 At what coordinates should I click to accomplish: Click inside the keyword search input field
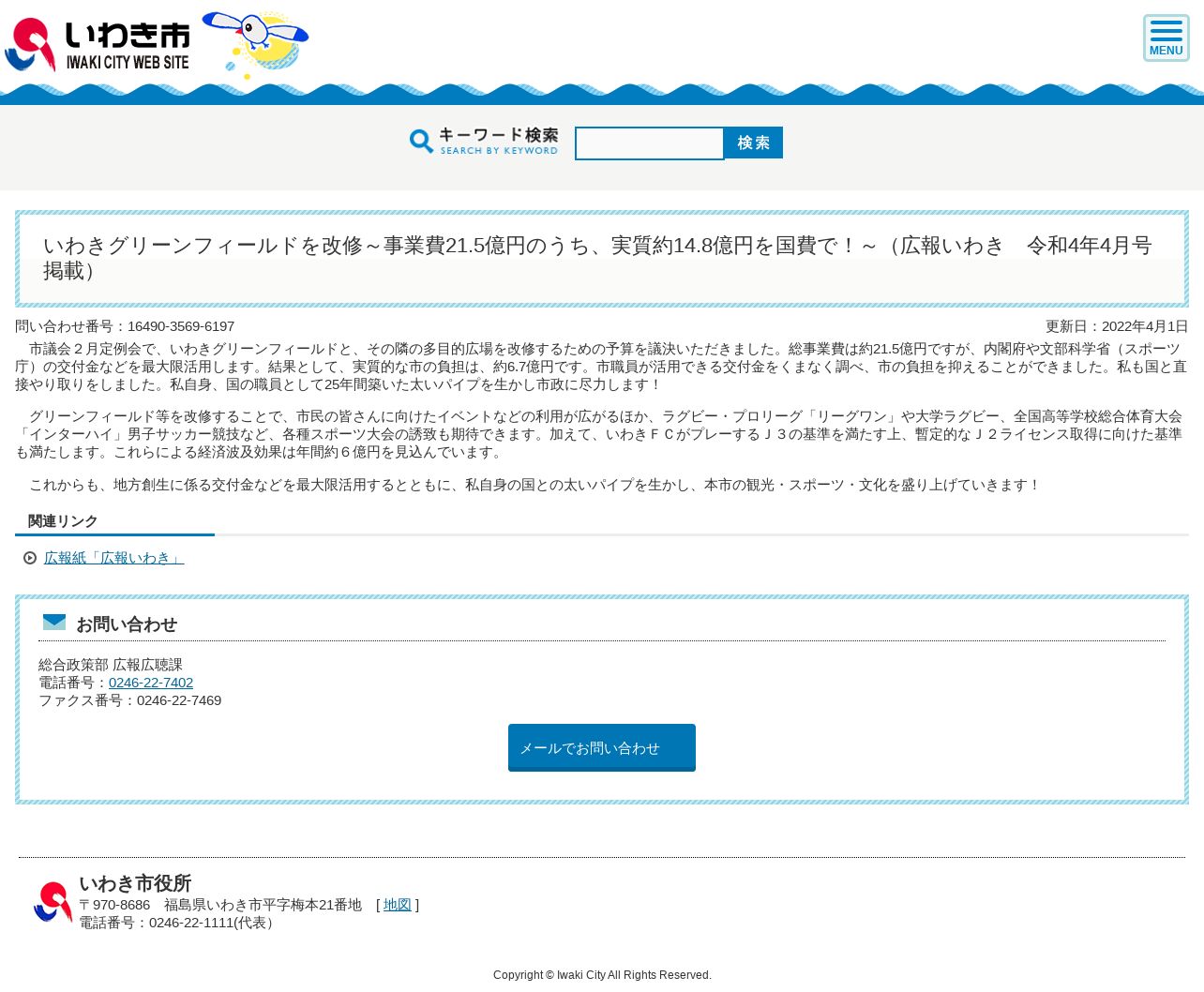(x=649, y=143)
